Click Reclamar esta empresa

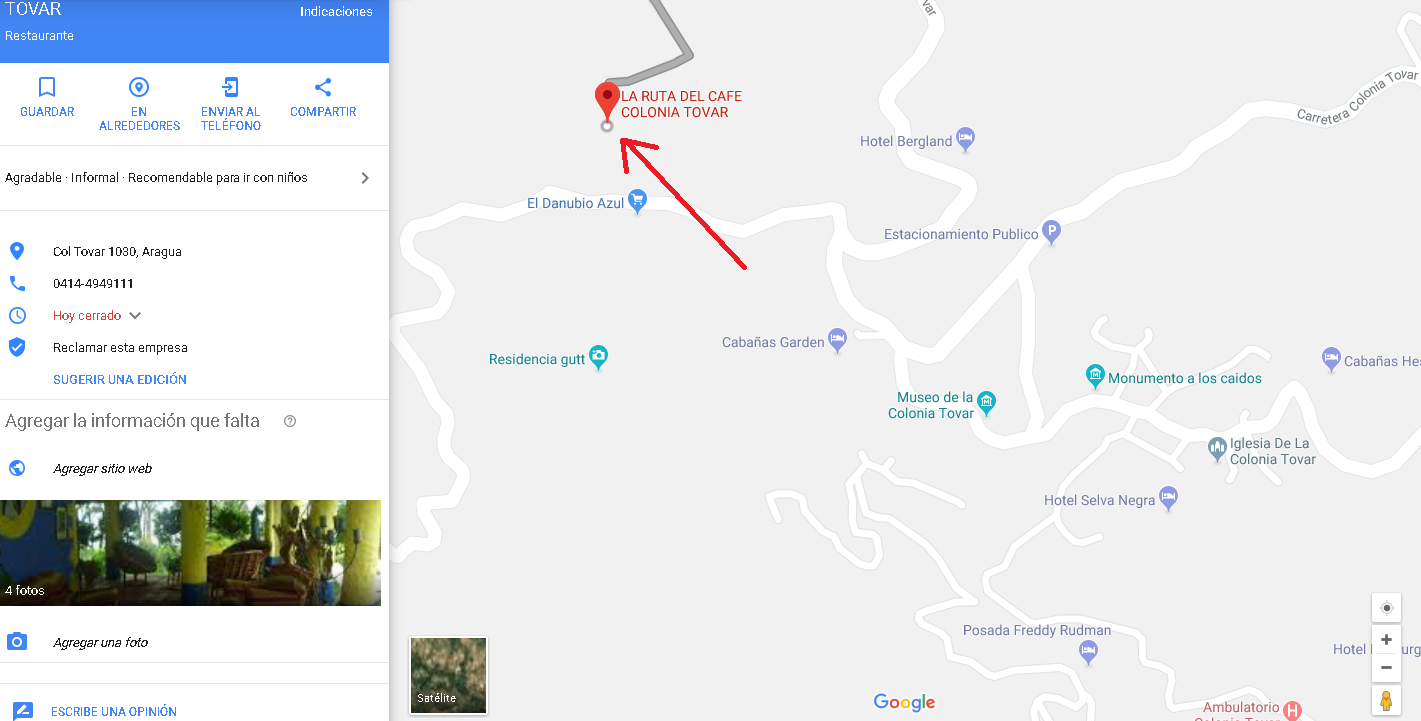pos(120,348)
